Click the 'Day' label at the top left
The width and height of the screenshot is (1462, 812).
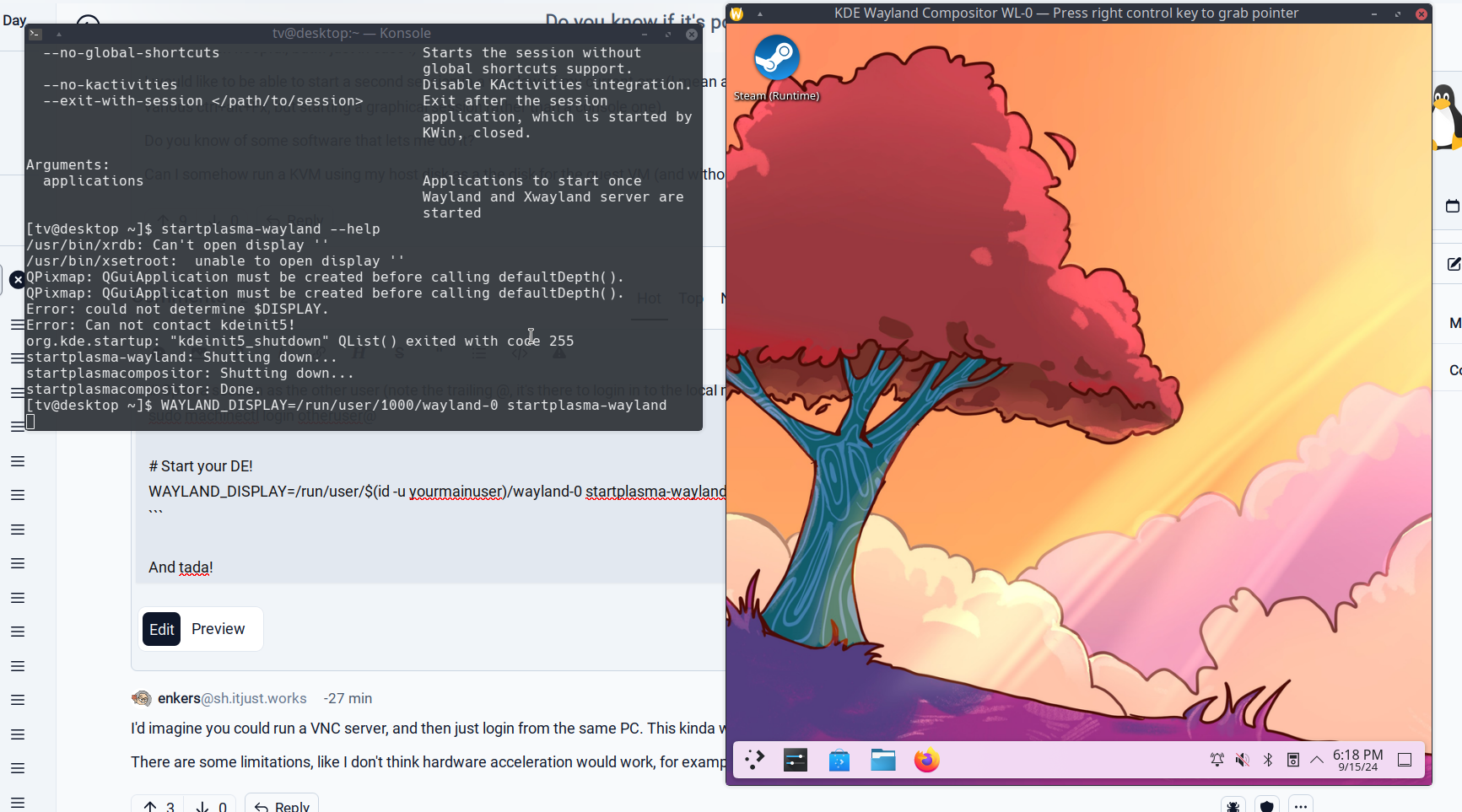(x=14, y=20)
